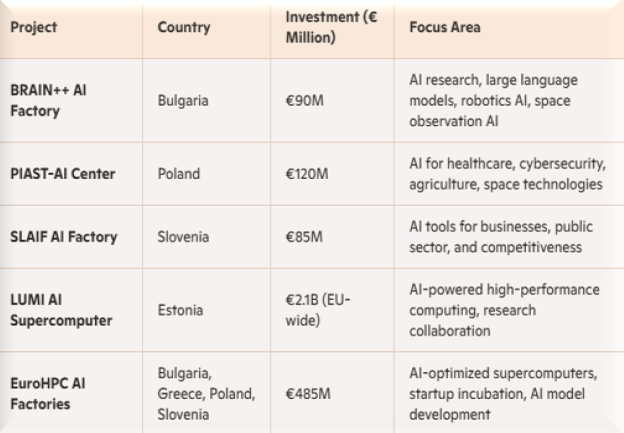This screenshot has width=624, height=433.
Task: Select the BRAIN++ AI Factory cell
Action: click(49, 101)
